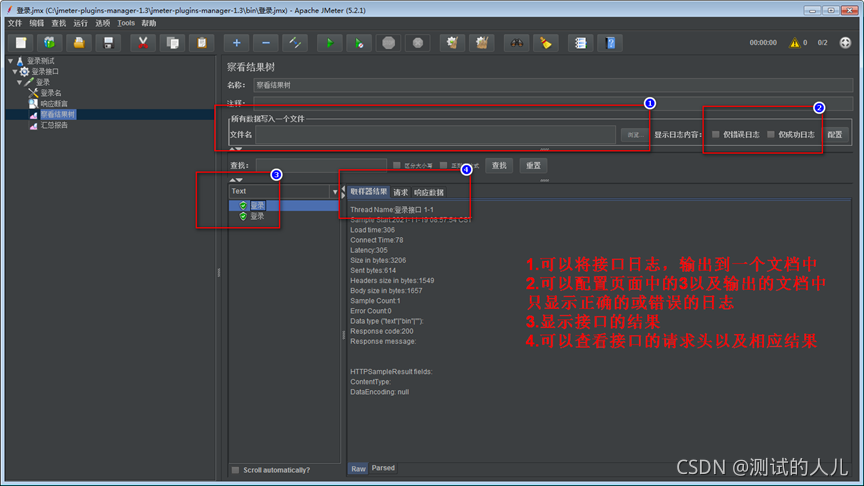Click the 查找 search text field
Viewport: 864px width, 486px height.
[x=321, y=165]
